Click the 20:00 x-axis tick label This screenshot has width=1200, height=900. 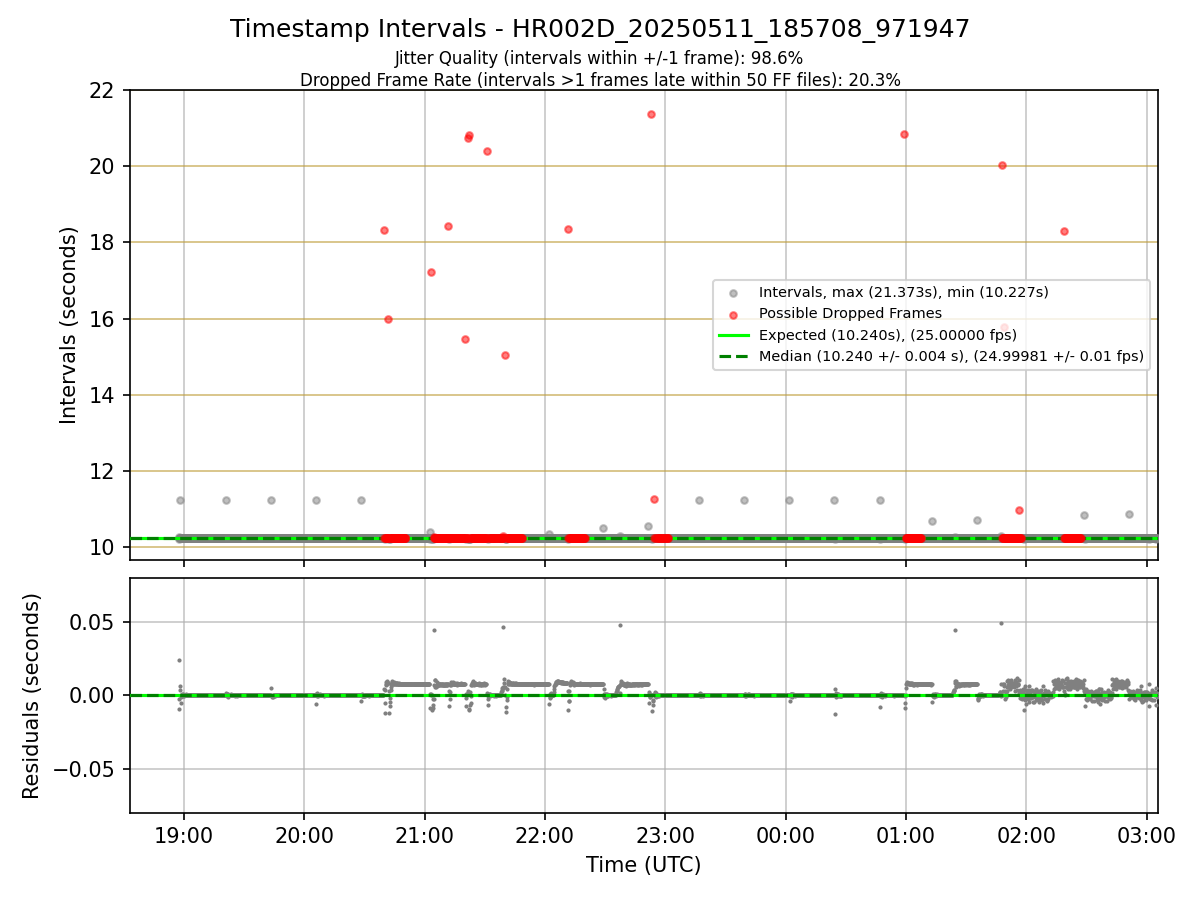tap(304, 834)
